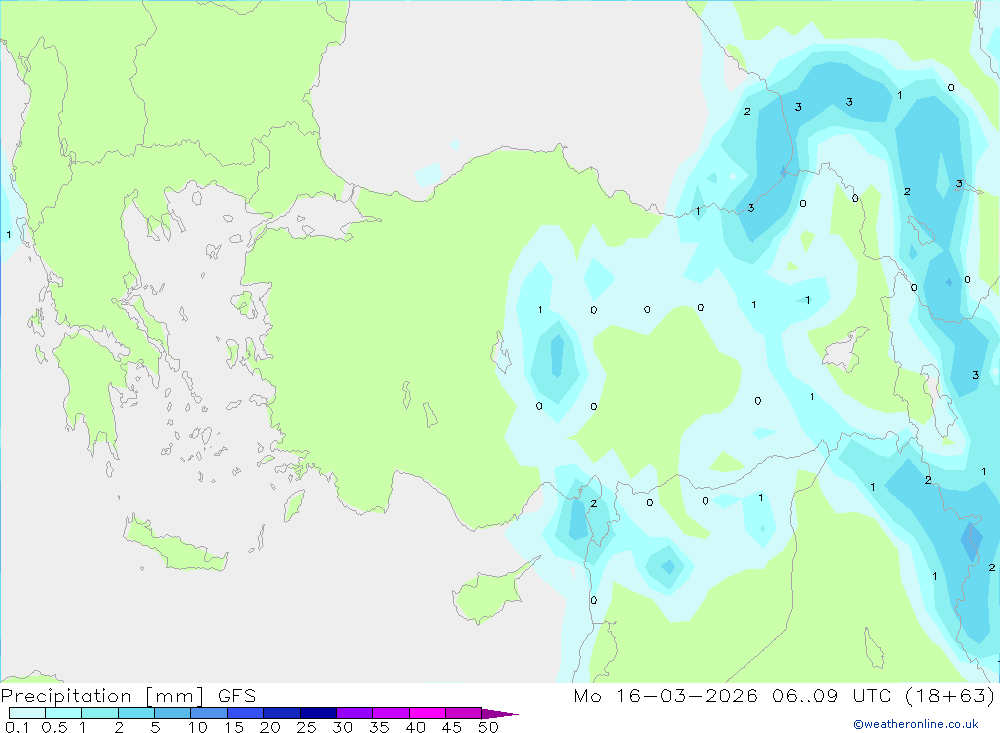Image resolution: width=1000 pixels, height=733 pixels.
Task: Click the 'Precipitation' title word
Action: coord(66,696)
